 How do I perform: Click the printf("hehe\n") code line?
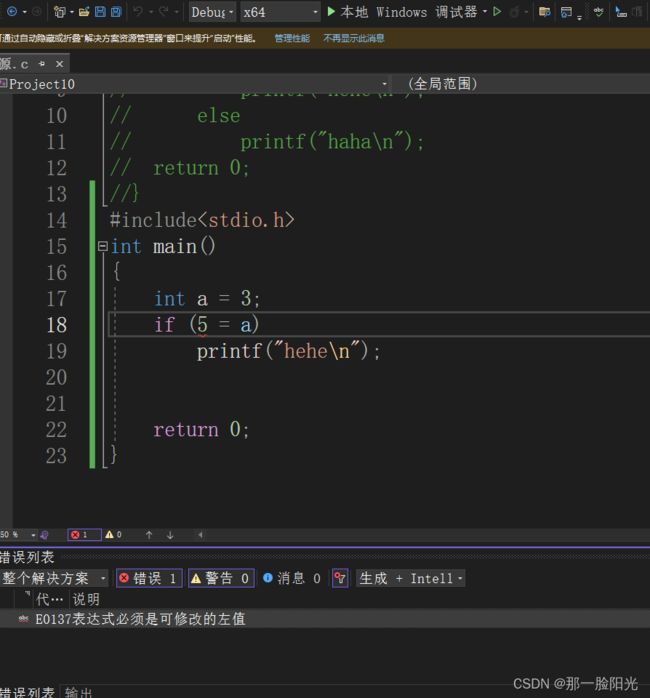point(288,351)
